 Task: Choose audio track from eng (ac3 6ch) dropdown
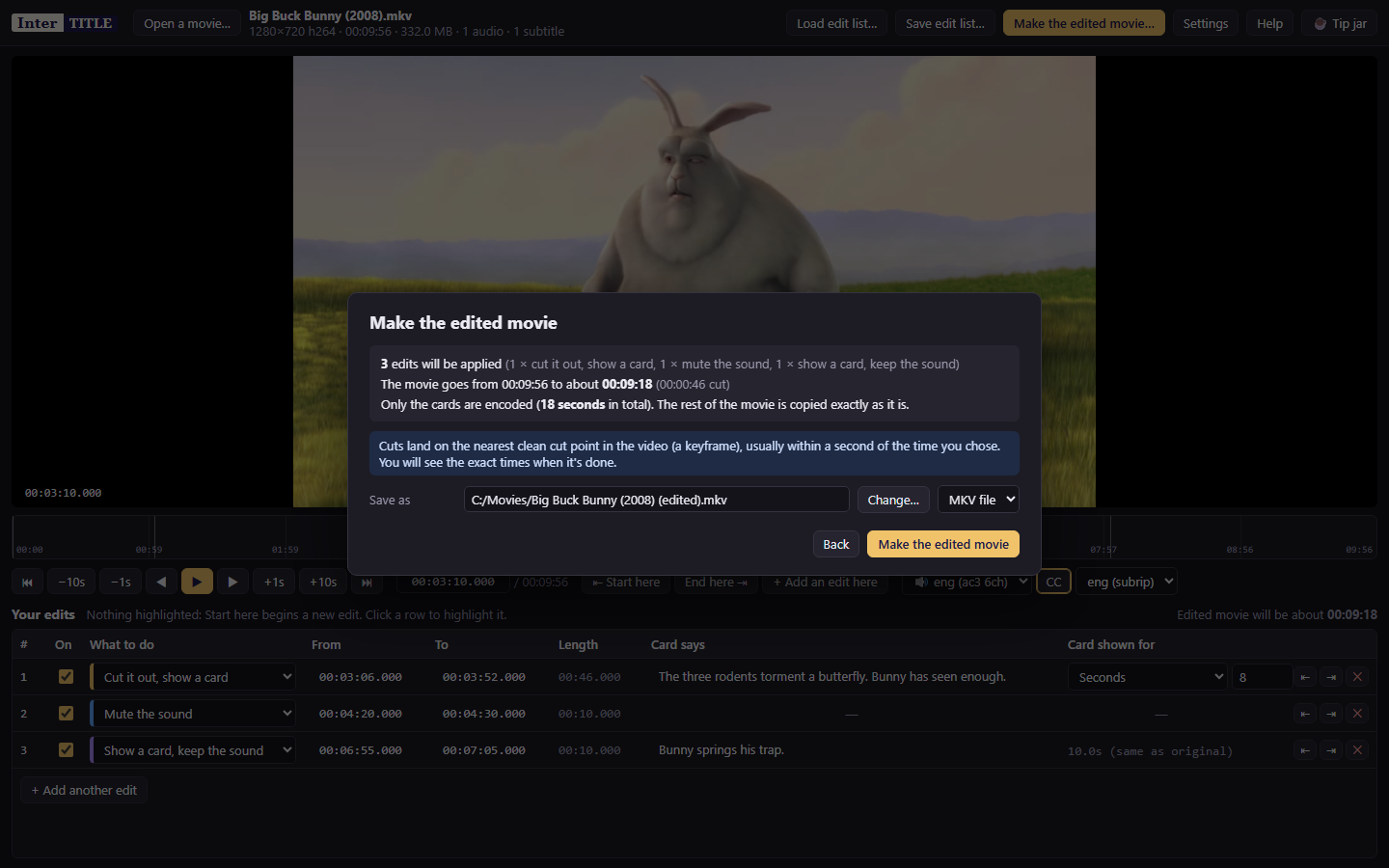point(967,582)
